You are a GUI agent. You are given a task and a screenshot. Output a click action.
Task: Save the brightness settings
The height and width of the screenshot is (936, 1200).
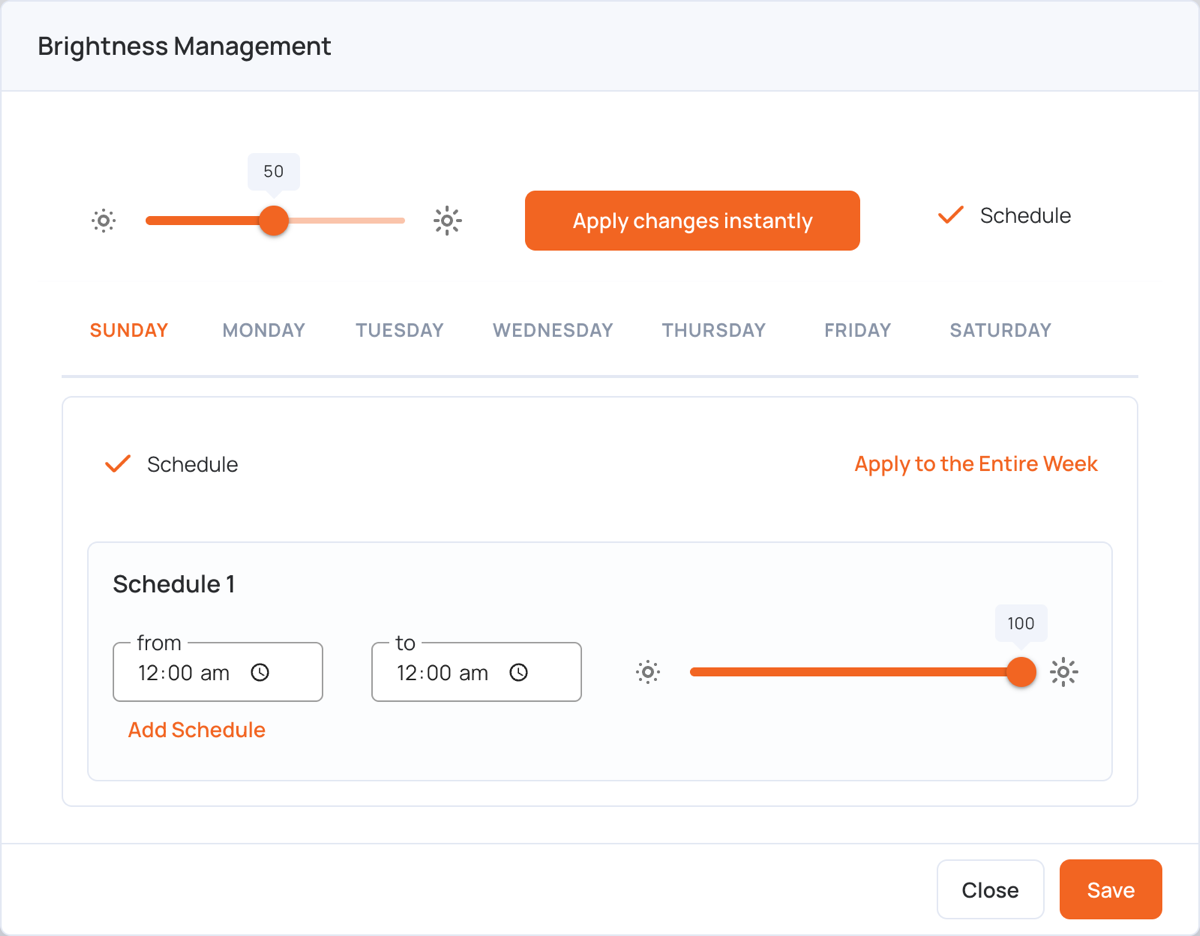pyautogui.click(x=1111, y=889)
